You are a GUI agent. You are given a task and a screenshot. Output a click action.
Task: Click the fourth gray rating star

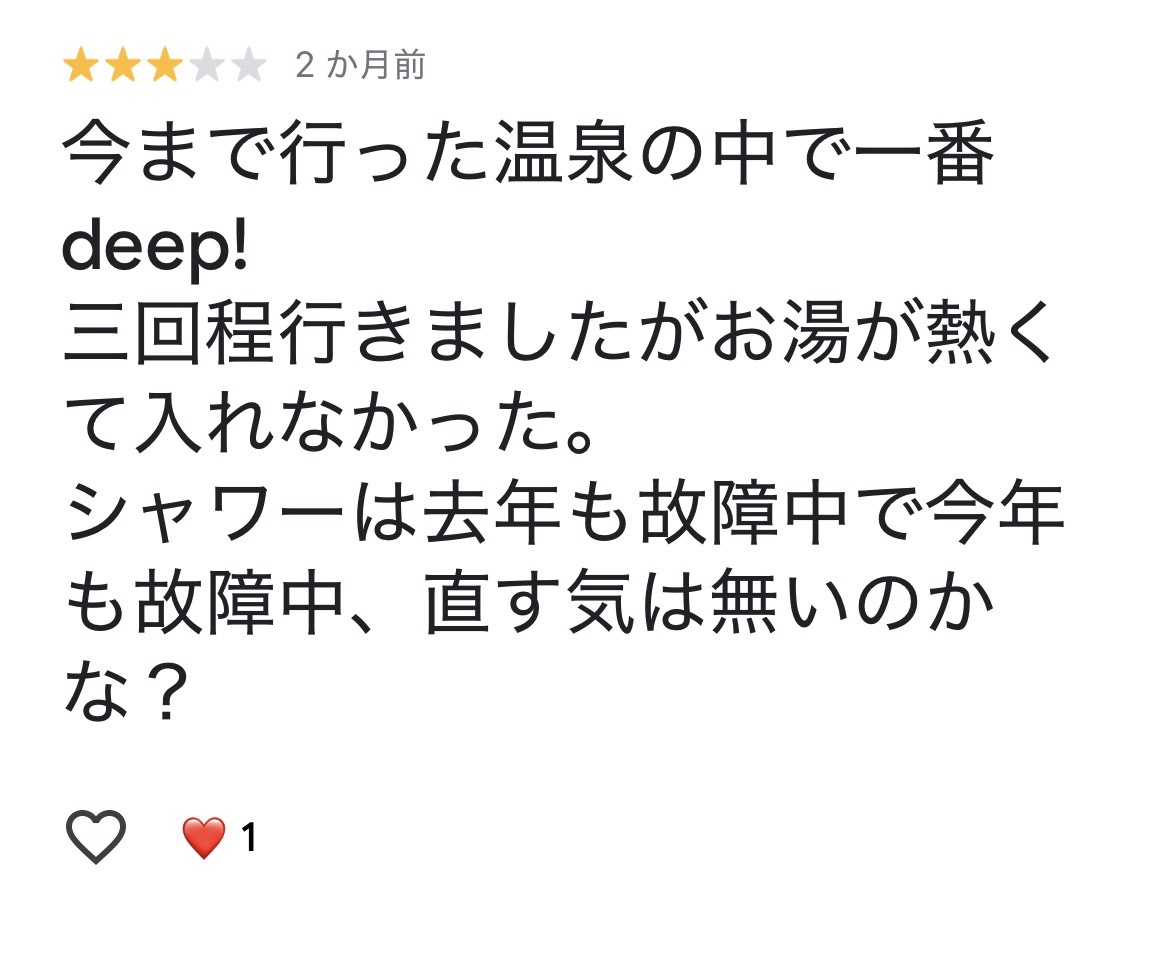point(207,67)
